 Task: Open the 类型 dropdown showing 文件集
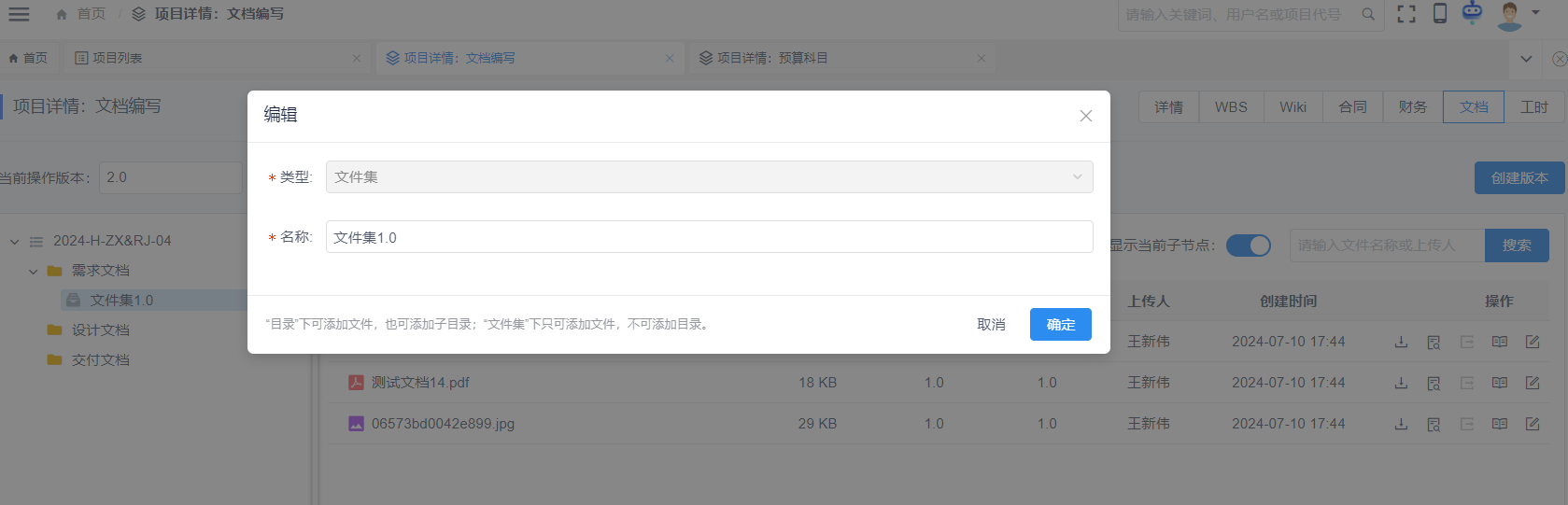coord(709,177)
